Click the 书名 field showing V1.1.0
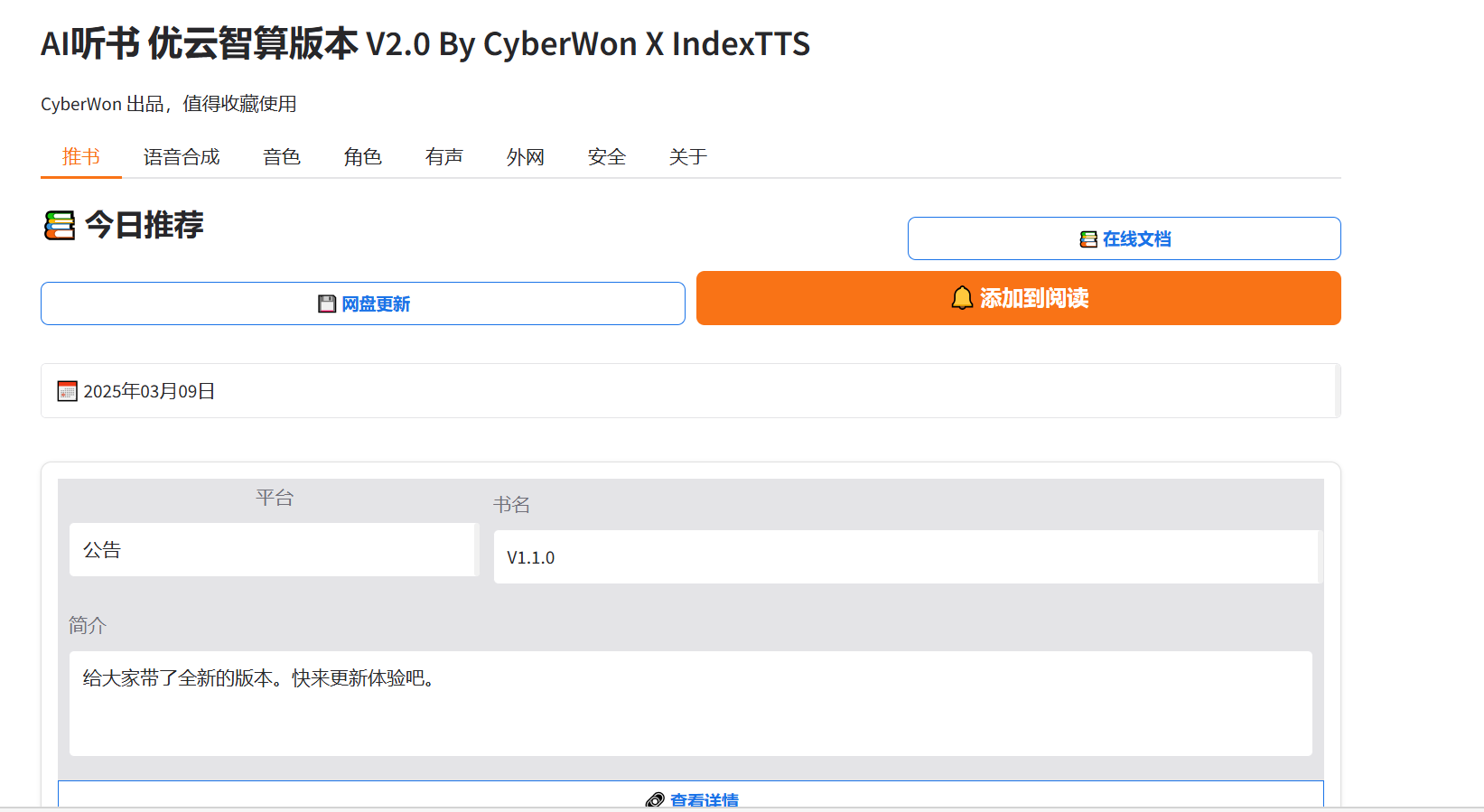The width and height of the screenshot is (1484, 812). (906, 557)
